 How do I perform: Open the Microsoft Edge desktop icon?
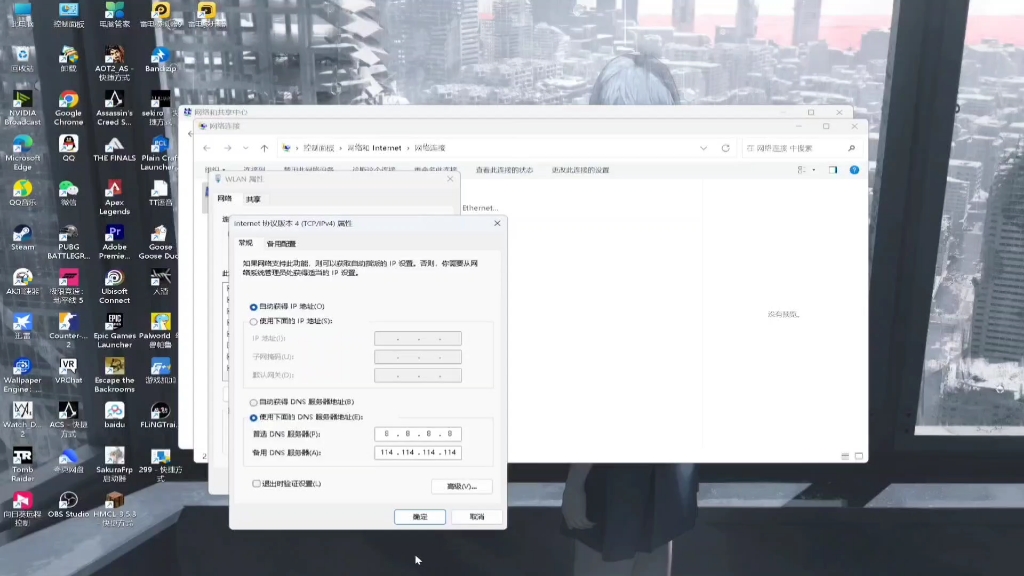click(x=22, y=153)
